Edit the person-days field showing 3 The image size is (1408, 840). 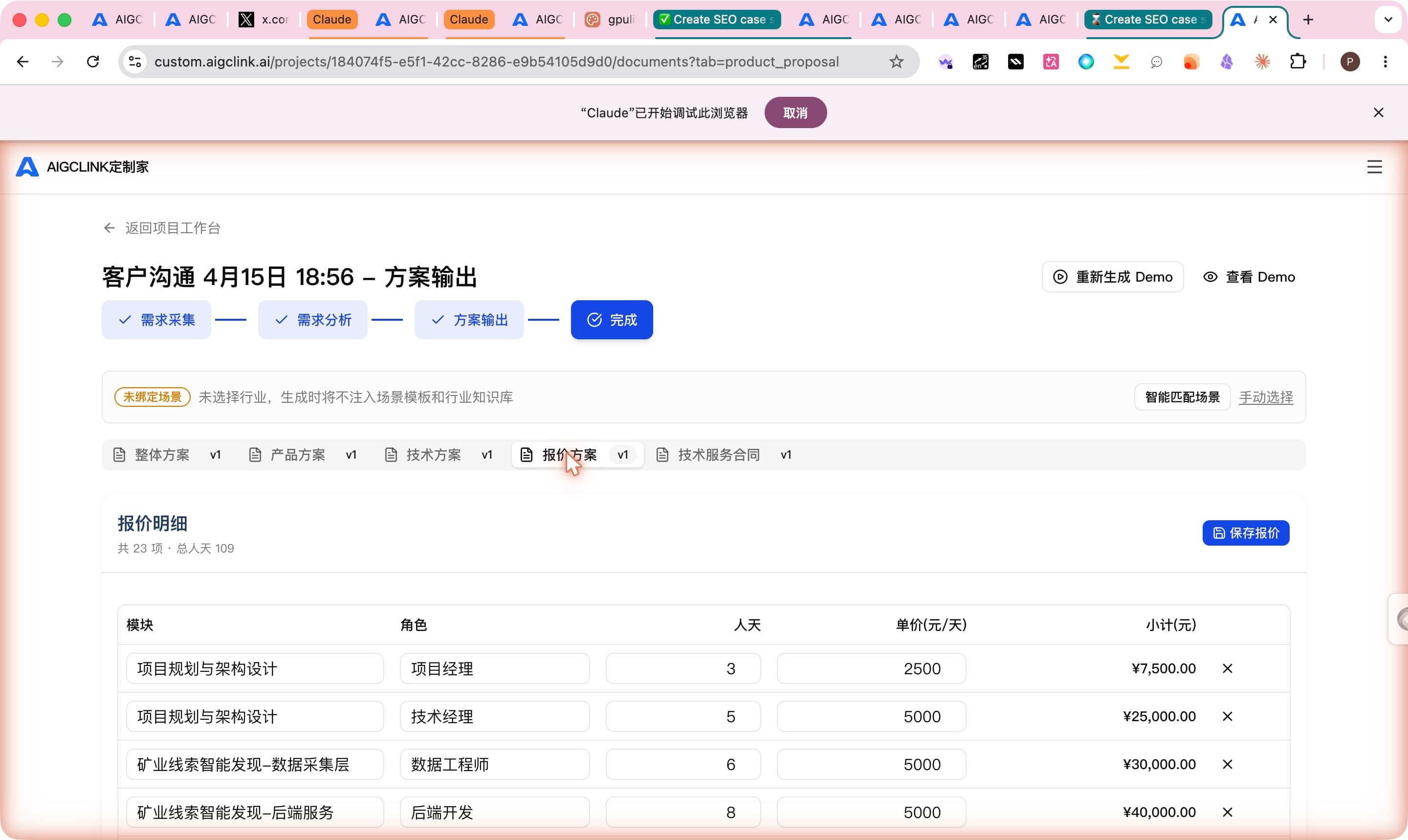(683, 668)
